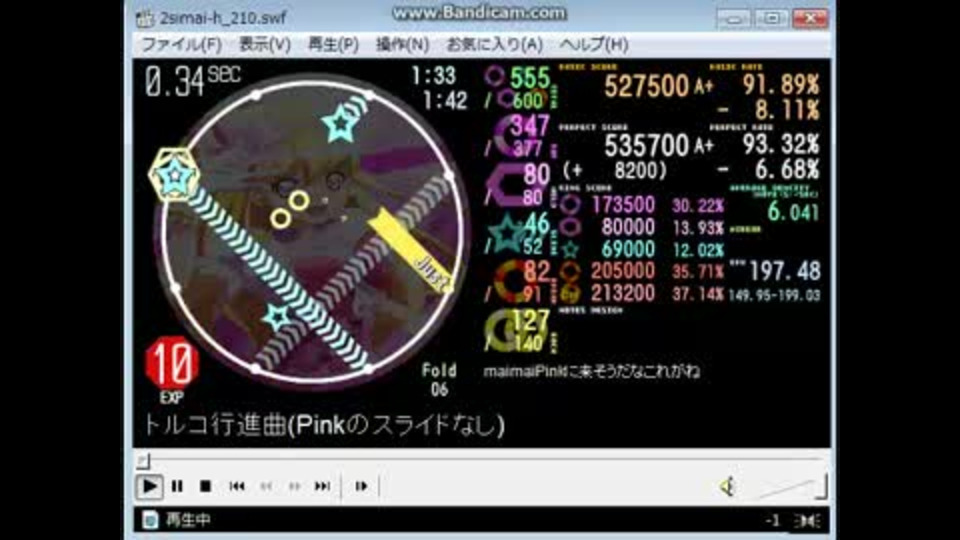Click the seek bar handle
This screenshot has height=540, width=960.
[x=142, y=460]
